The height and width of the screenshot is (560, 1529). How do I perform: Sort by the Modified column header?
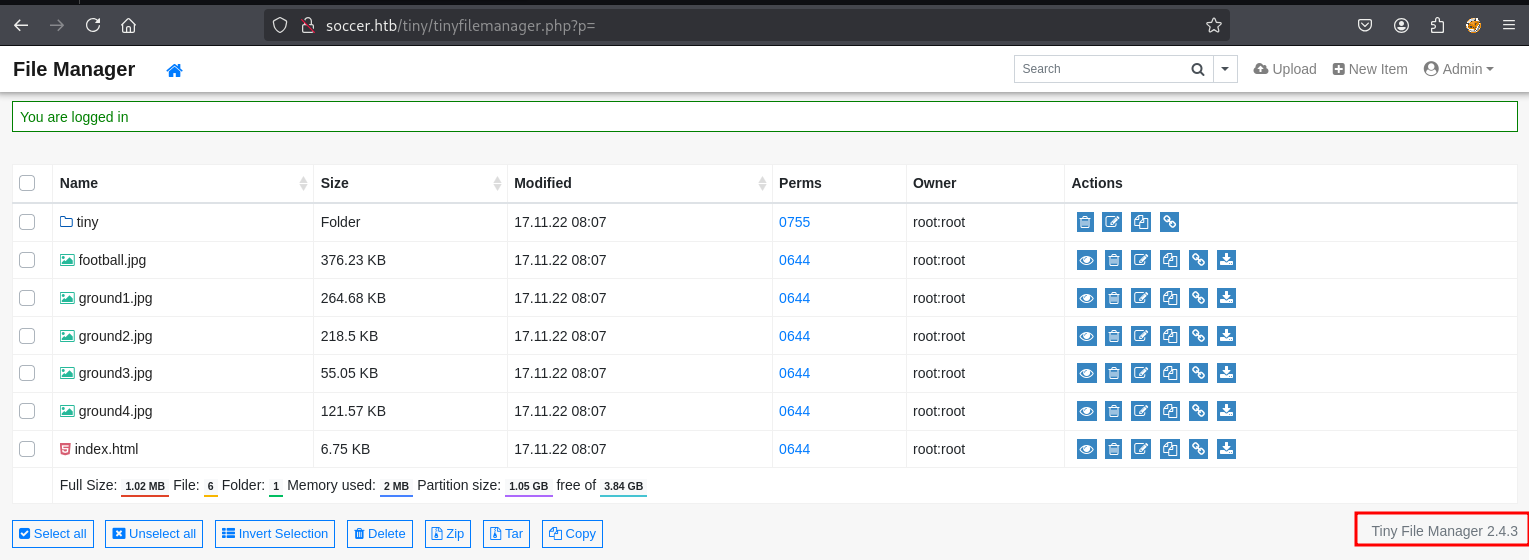click(x=640, y=183)
